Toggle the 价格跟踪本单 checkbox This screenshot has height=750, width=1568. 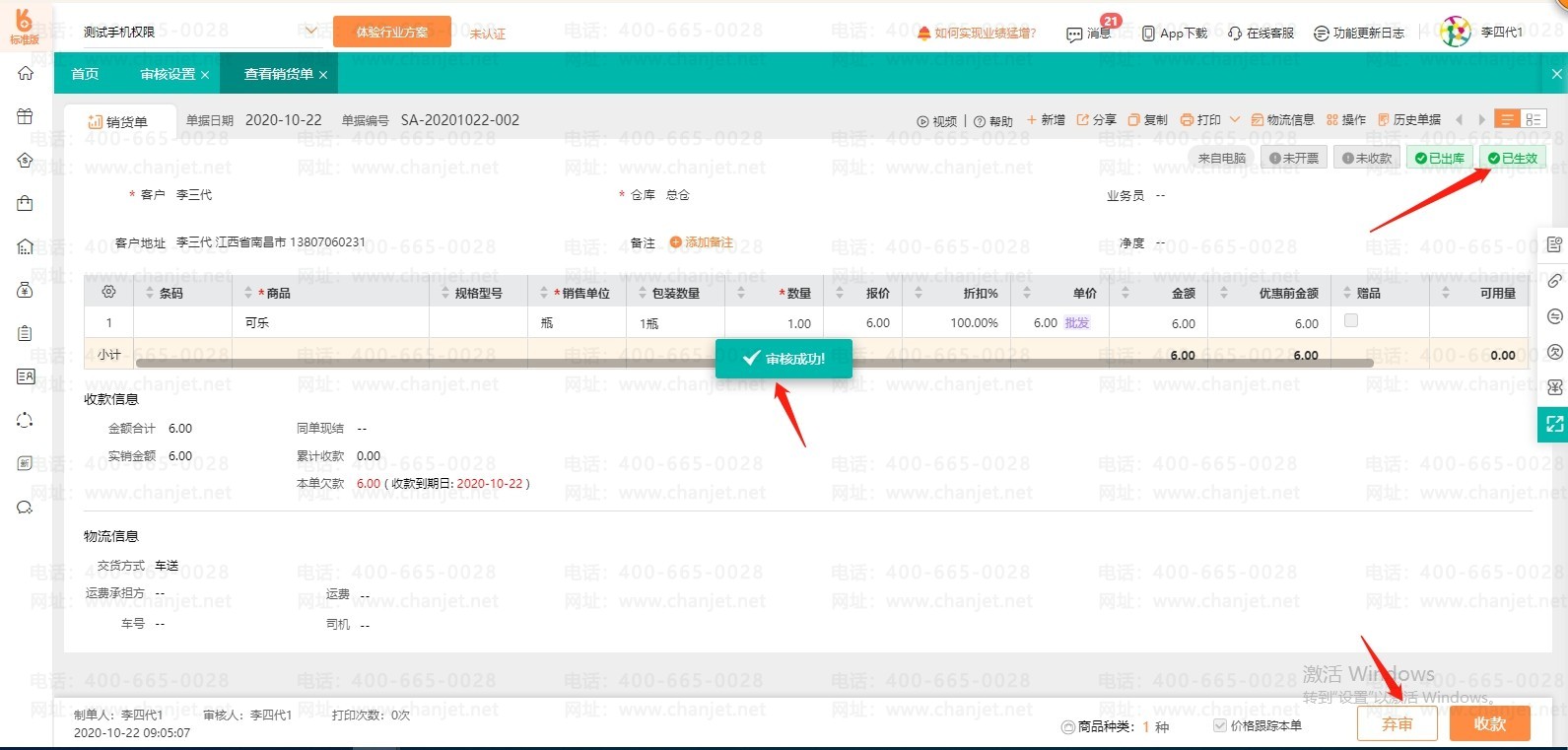(1220, 725)
